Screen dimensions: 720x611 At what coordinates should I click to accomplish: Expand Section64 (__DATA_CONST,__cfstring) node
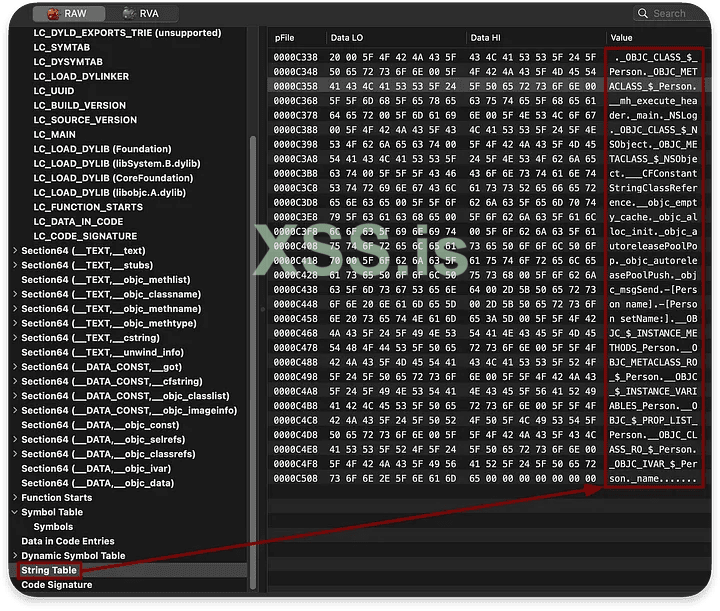(x=15, y=381)
